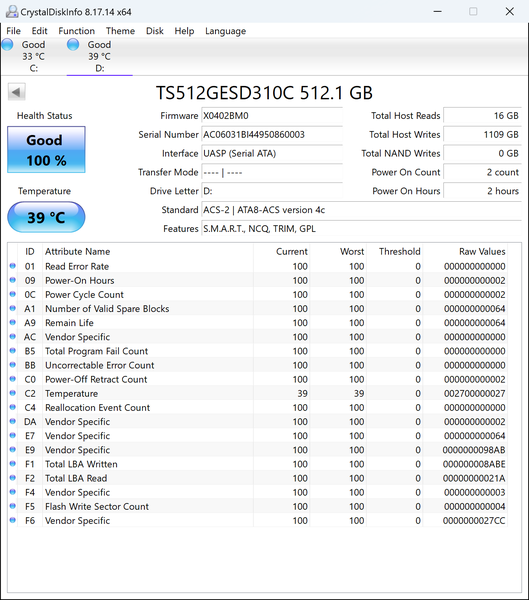Click the status dot for Total LBA Written
The height and width of the screenshot is (600, 529).
point(13,464)
